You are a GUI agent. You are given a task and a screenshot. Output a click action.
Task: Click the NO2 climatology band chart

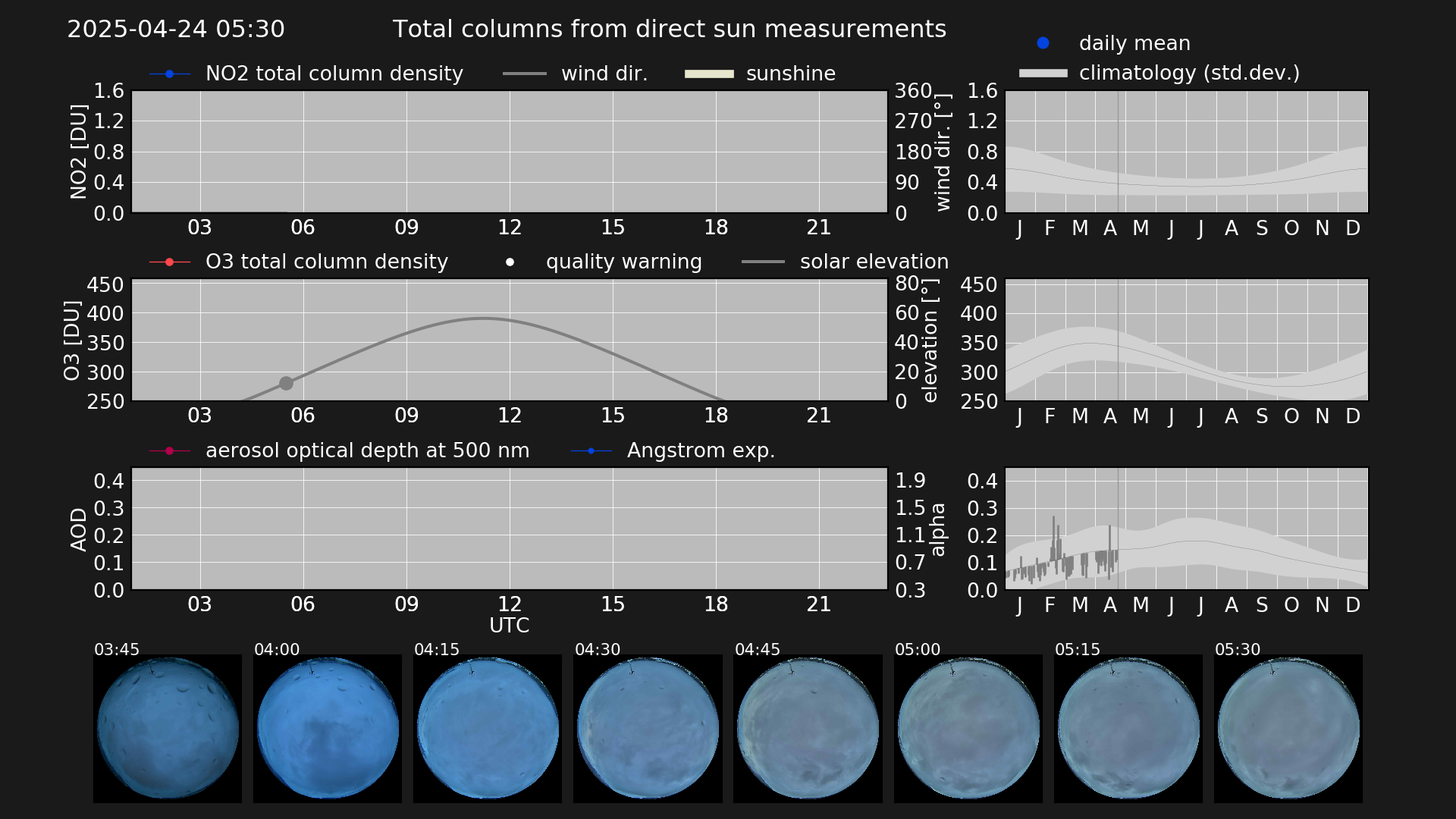(1187, 152)
